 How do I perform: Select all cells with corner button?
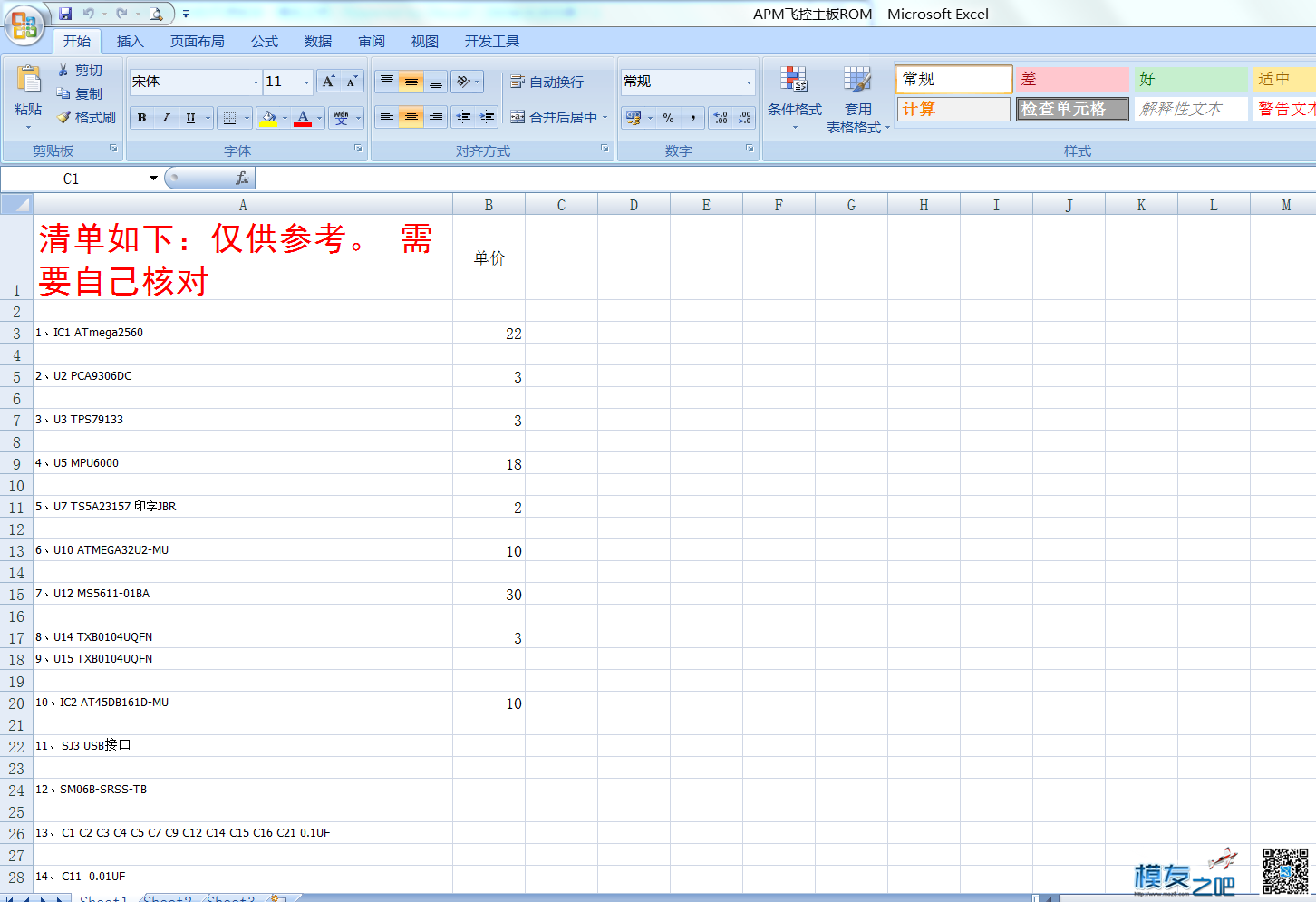point(16,204)
